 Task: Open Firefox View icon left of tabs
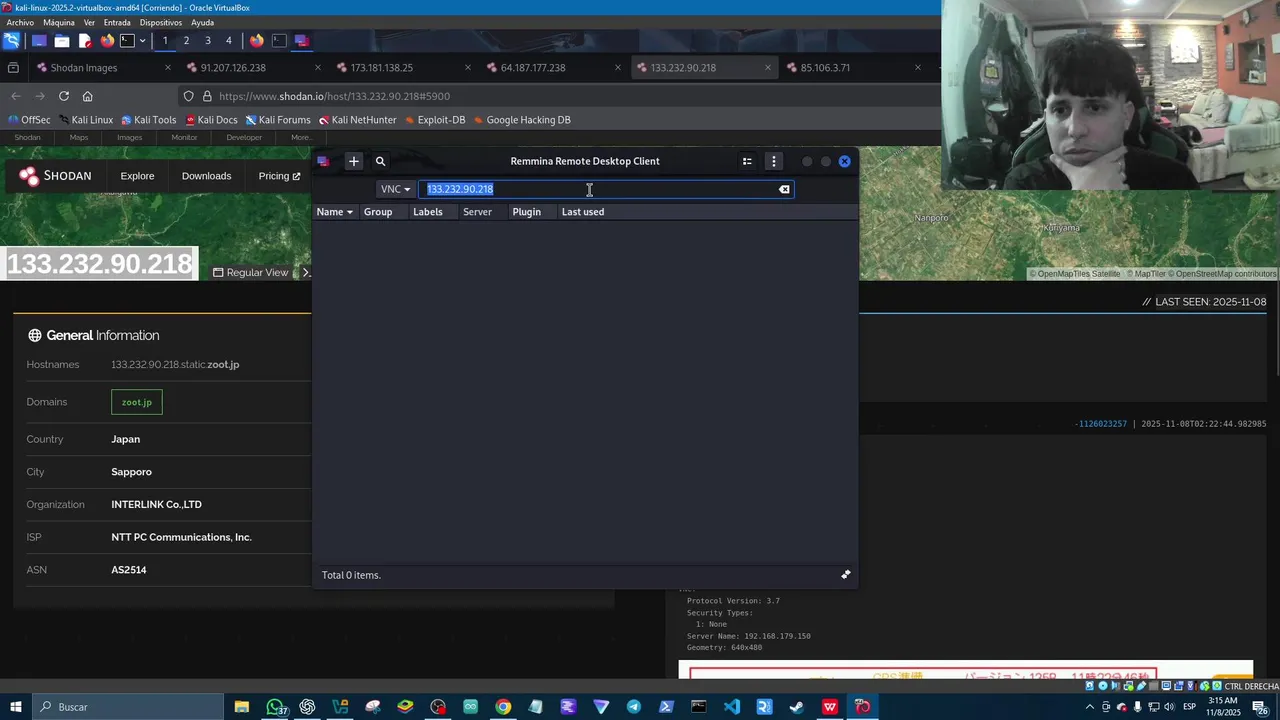[13, 68]
